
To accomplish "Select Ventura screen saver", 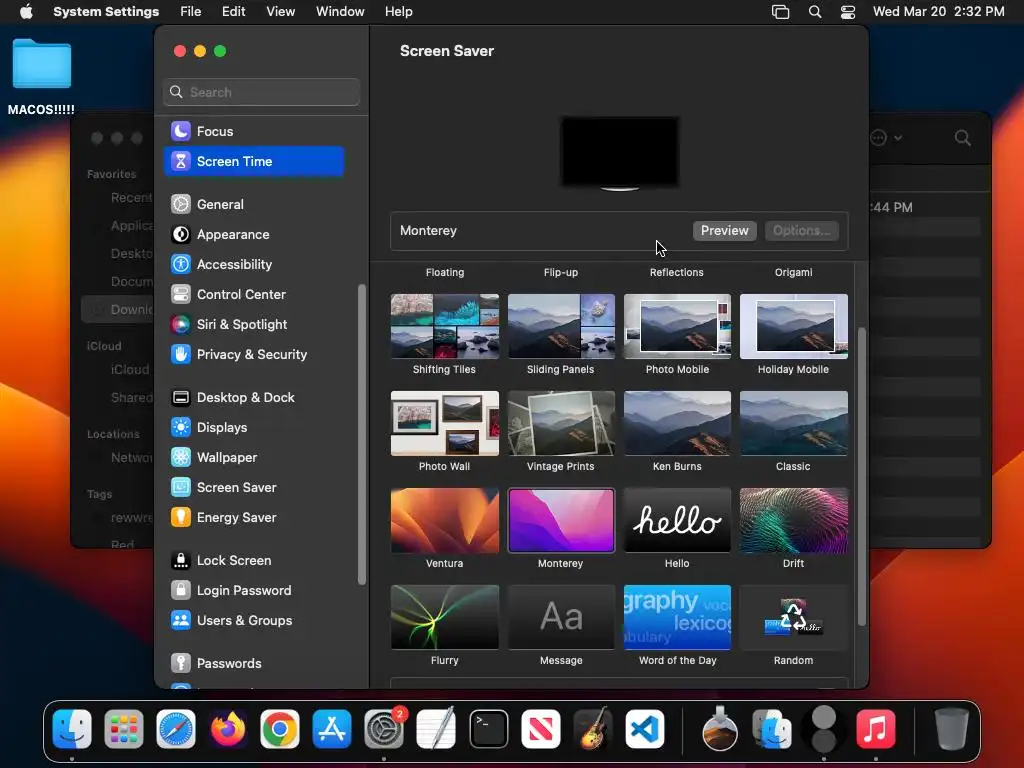I will click(445, 520).
